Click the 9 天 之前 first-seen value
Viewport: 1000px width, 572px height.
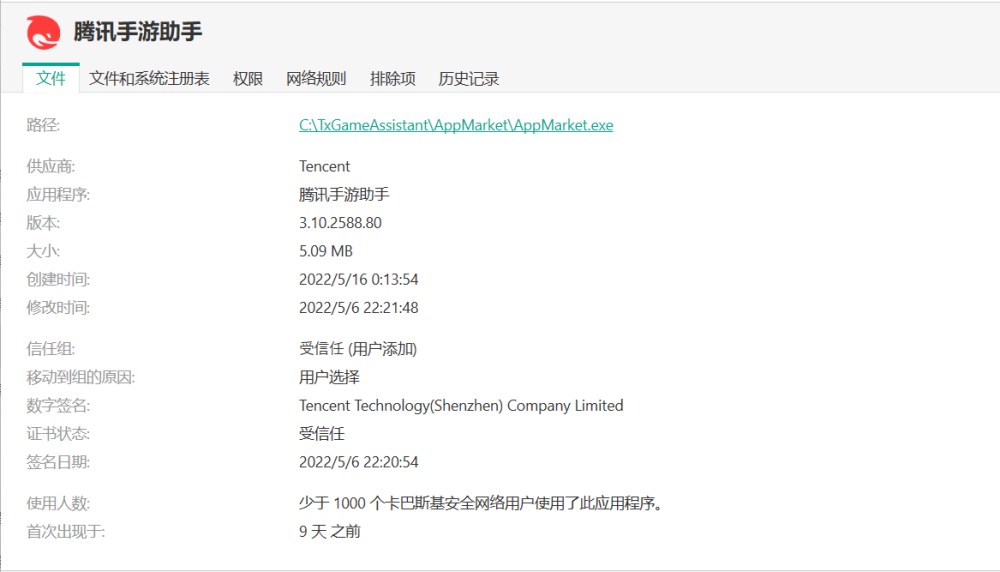(330, 531)
